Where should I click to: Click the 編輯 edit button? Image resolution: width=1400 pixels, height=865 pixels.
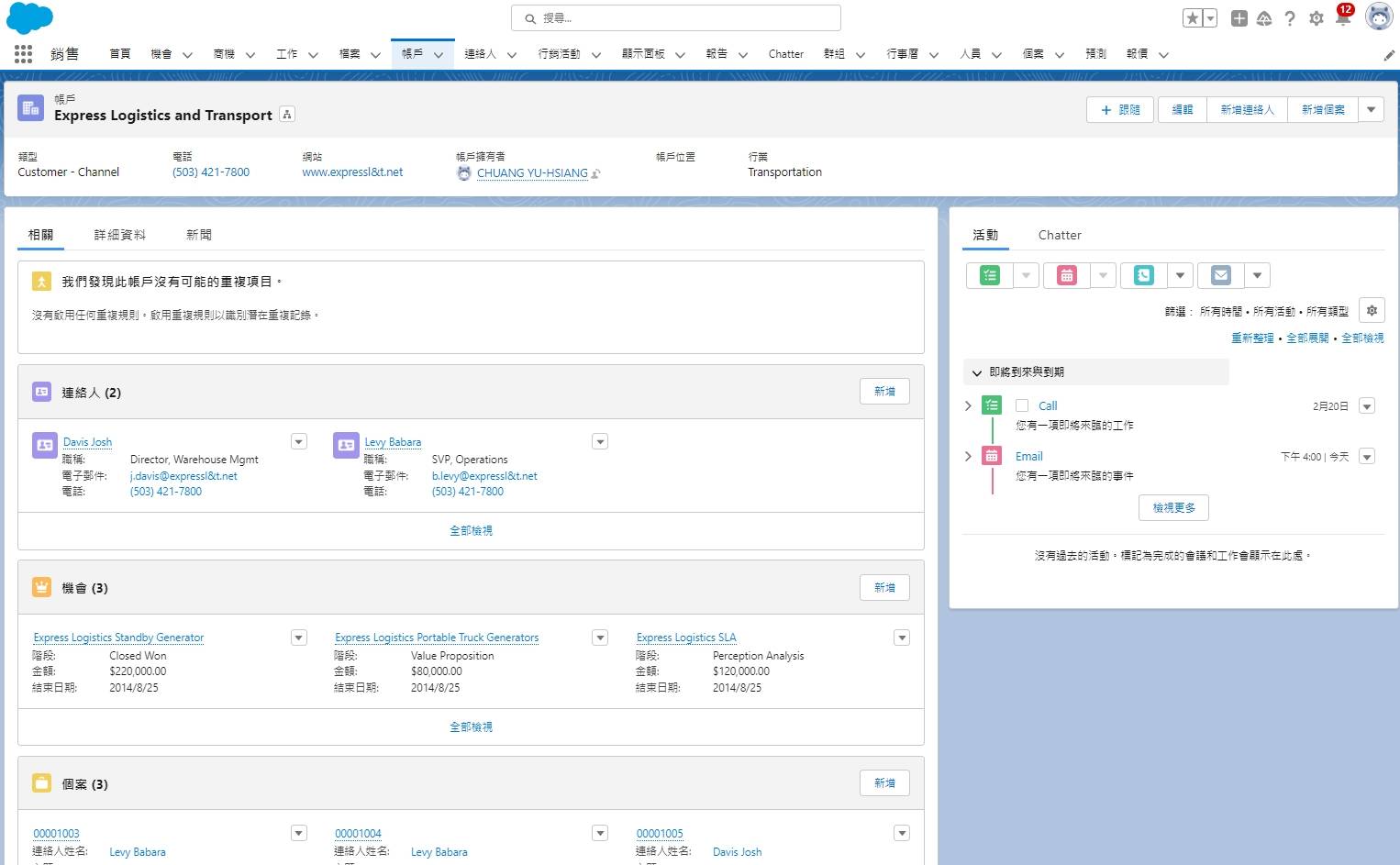[1183, 109]
